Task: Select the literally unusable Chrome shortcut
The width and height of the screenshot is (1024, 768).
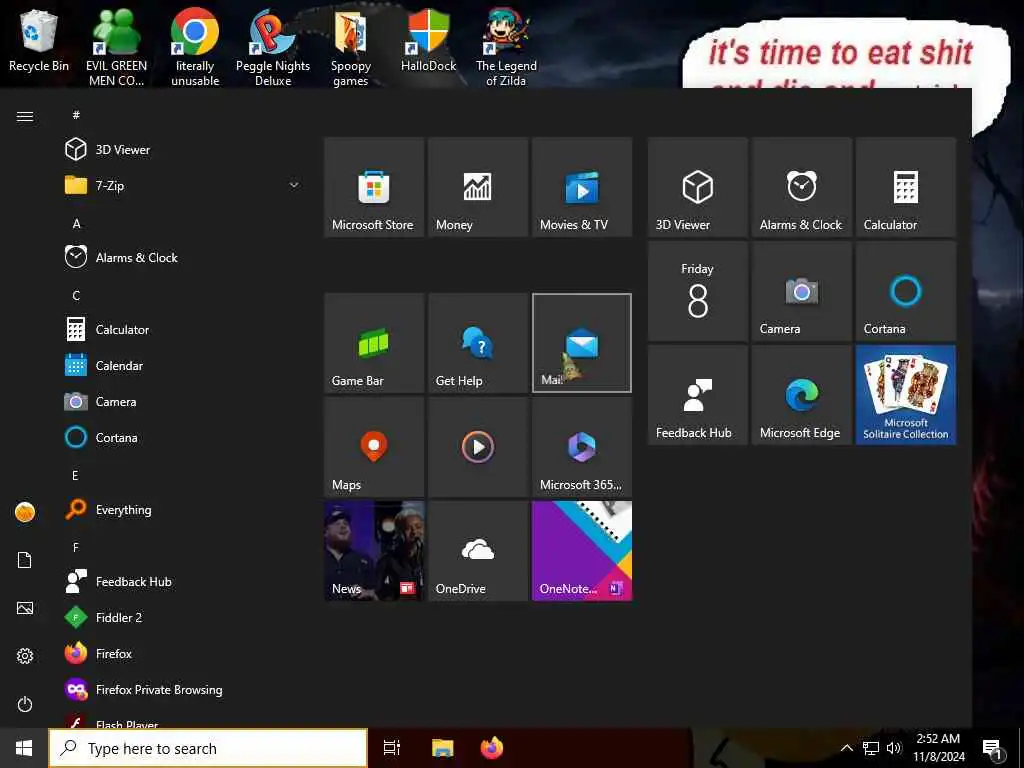Action: [x=195, y=47]
